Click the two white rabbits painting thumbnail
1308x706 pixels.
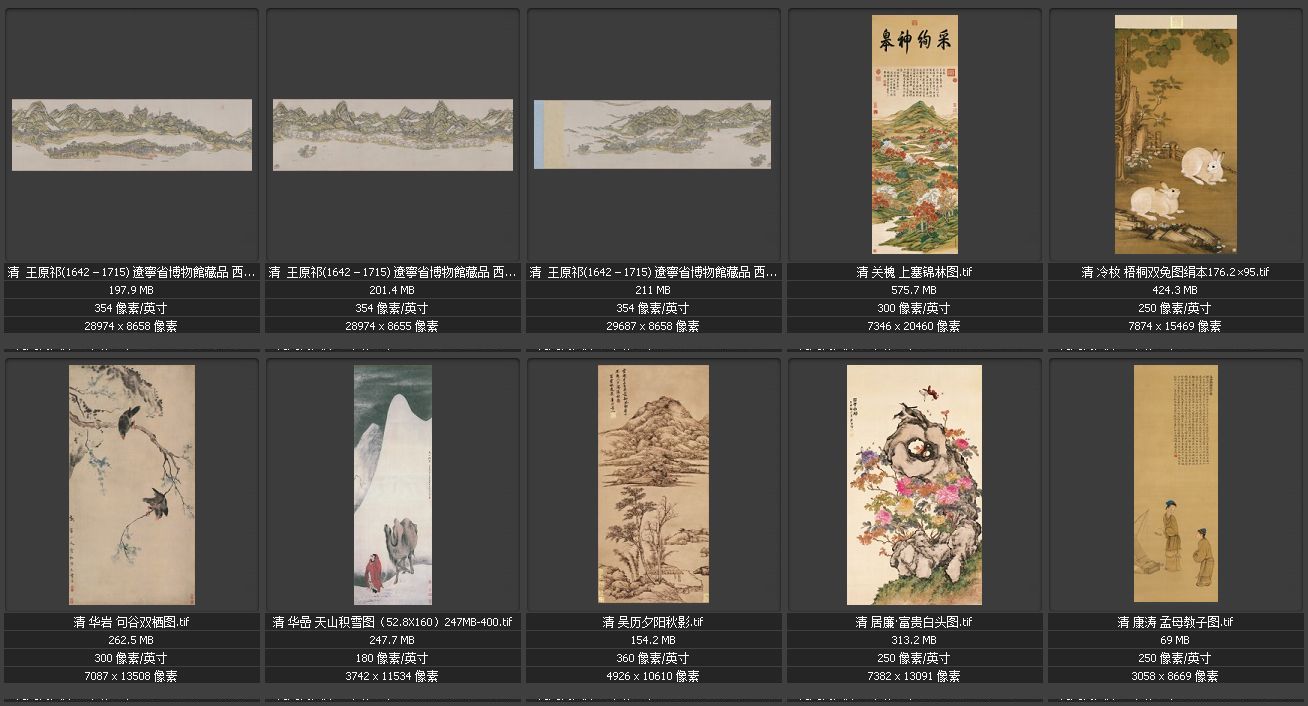1175,134
